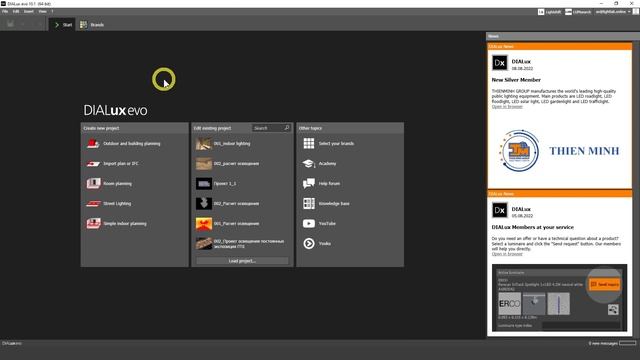This screenshot has width=640, height=360.
Task: Open the Insert menu
Action: 29,11
